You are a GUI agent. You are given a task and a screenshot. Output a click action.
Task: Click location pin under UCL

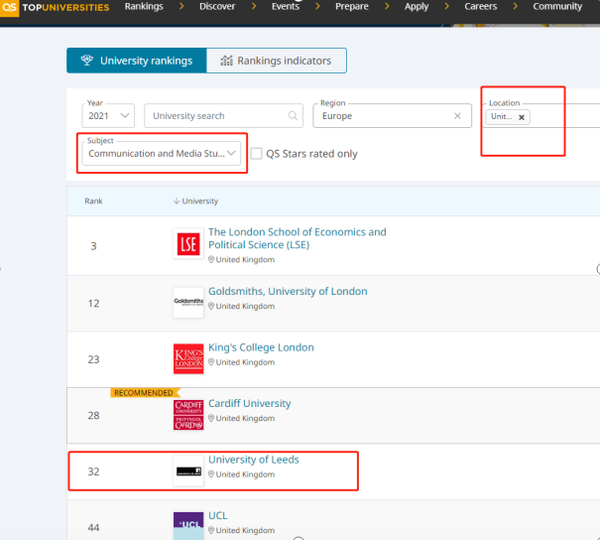tap(211, 530)
